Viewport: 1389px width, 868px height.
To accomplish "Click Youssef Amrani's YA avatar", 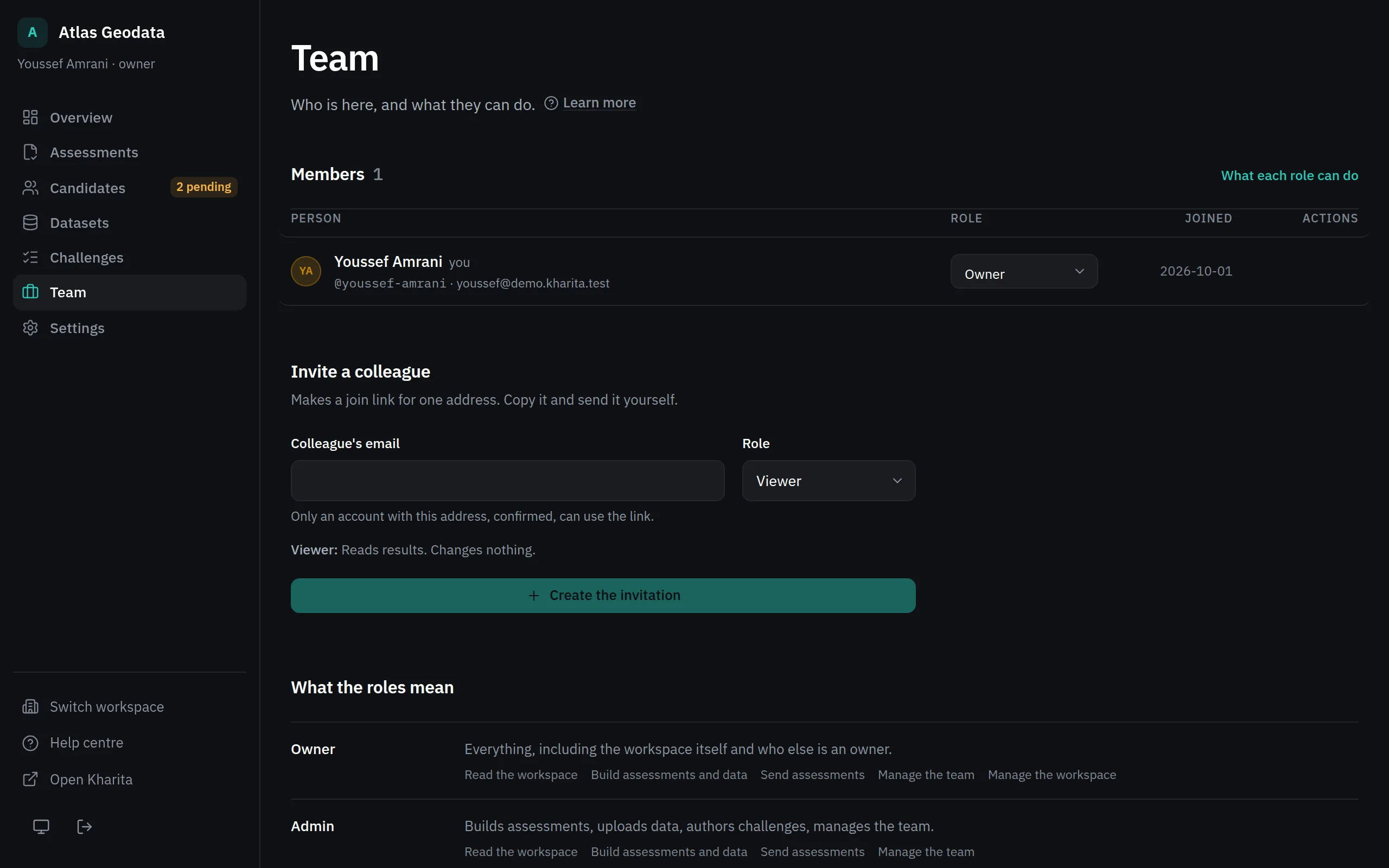I will point(306,271).
